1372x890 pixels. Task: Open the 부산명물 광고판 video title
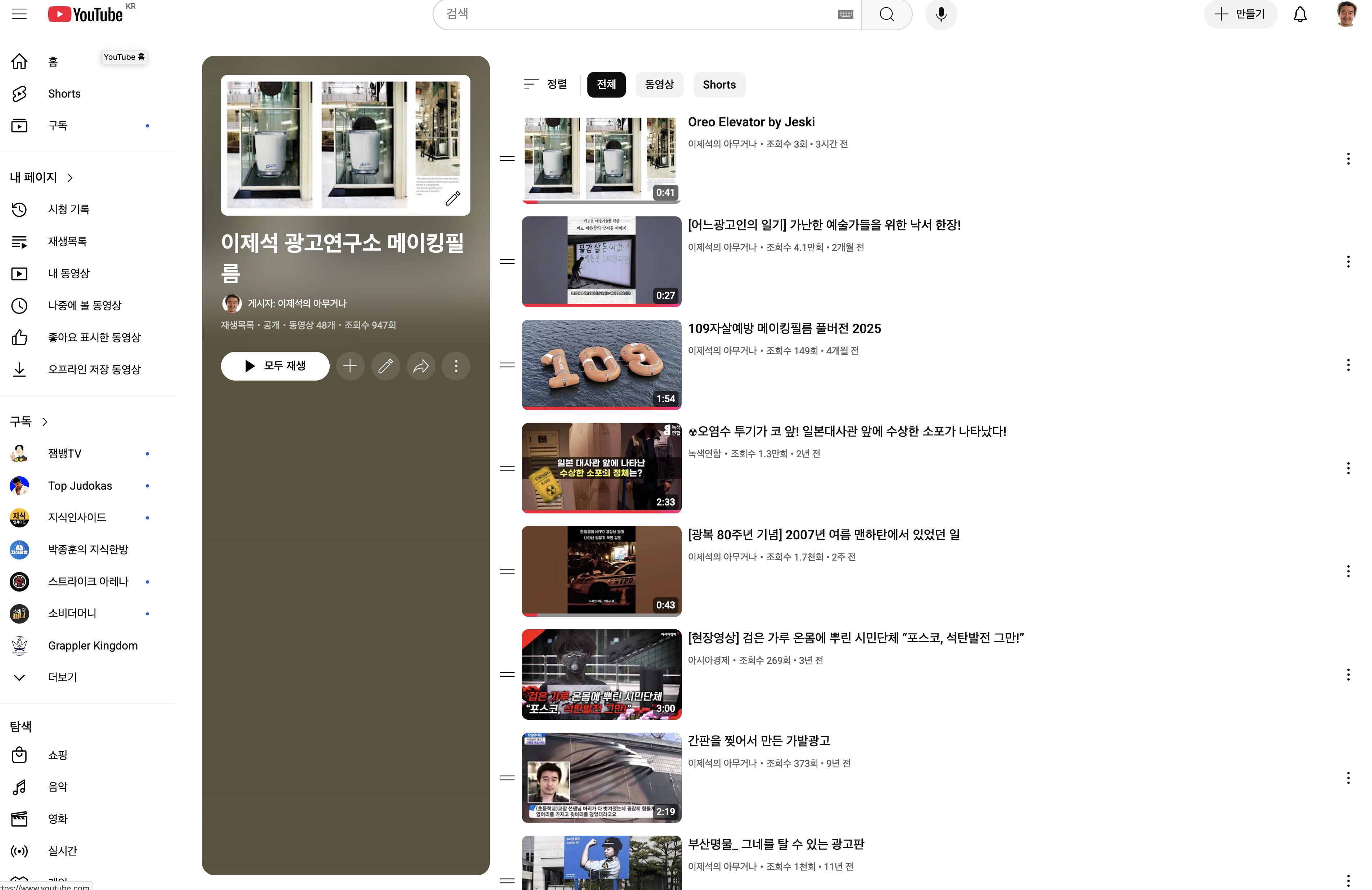pos(776,844)
